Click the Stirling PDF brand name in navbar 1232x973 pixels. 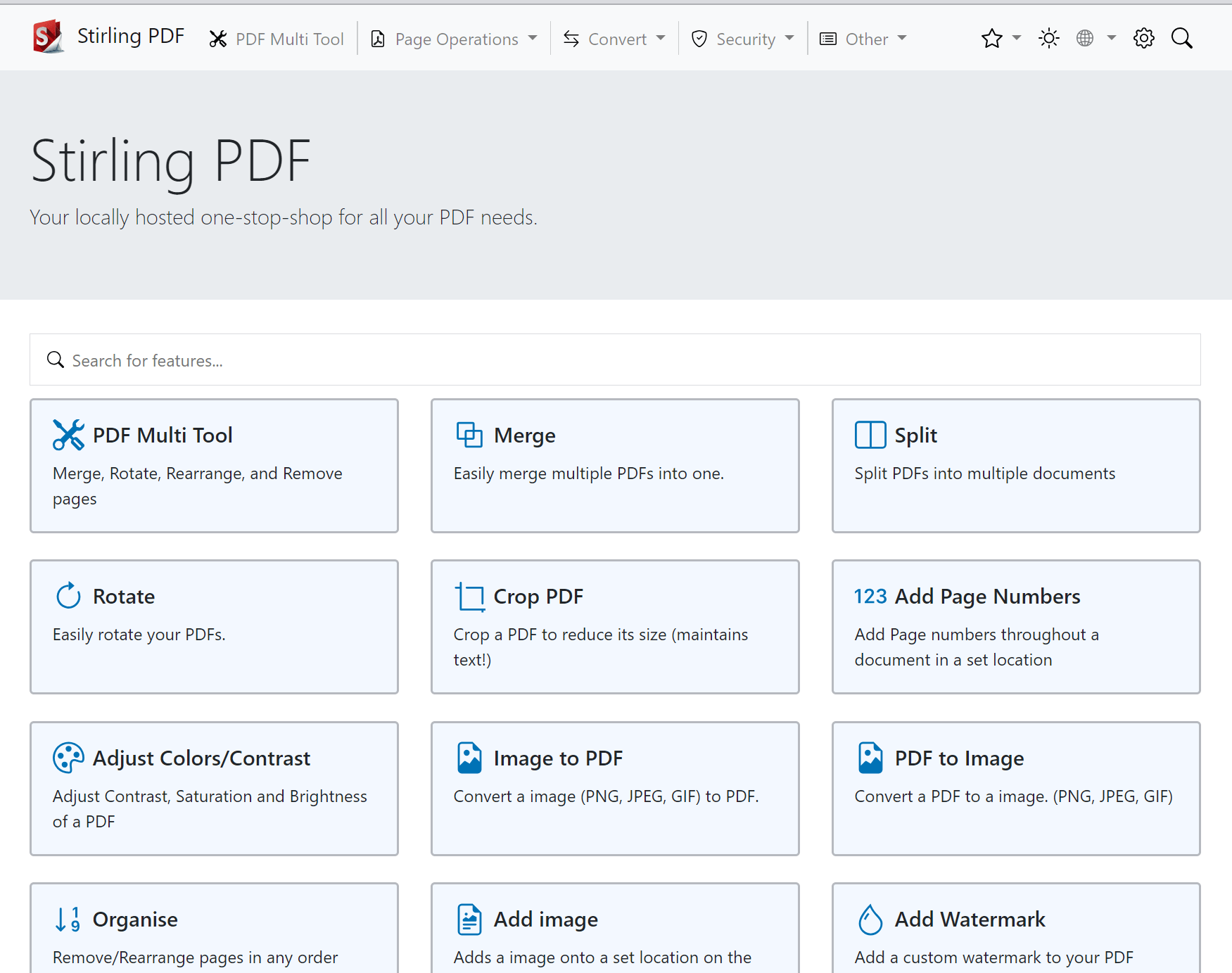(131, 36)
